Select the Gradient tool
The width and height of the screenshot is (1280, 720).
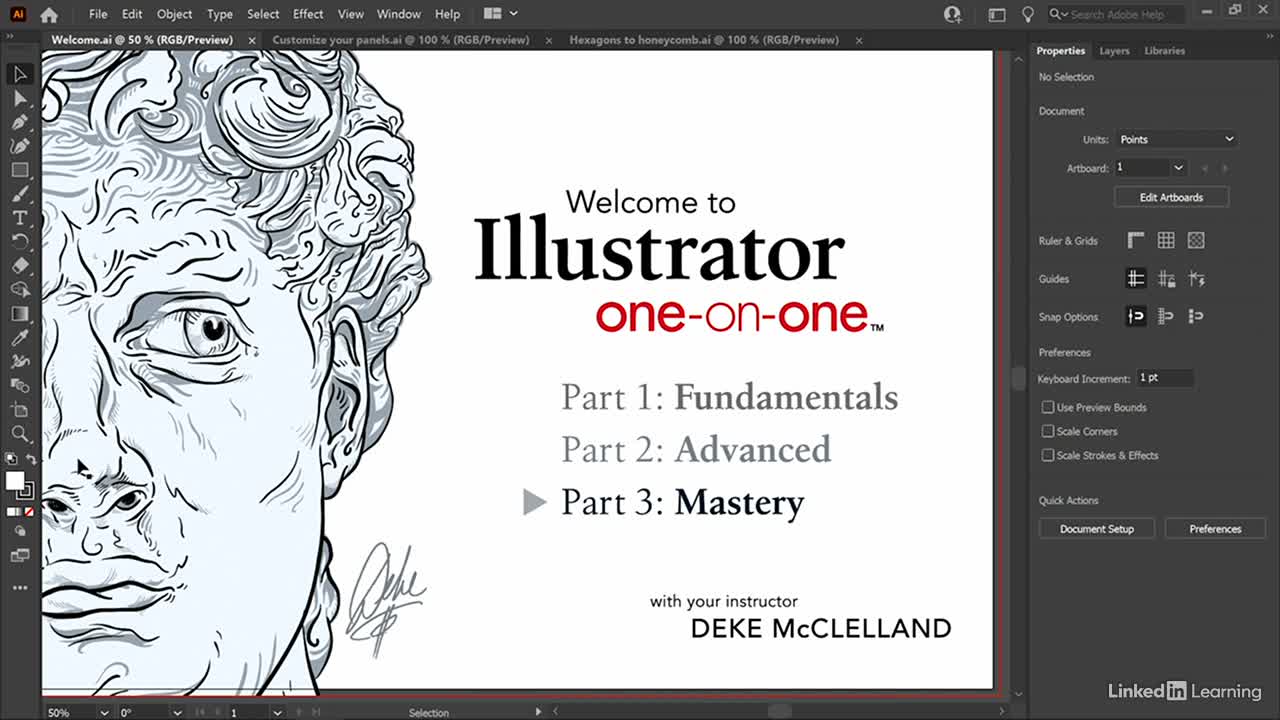19,314
